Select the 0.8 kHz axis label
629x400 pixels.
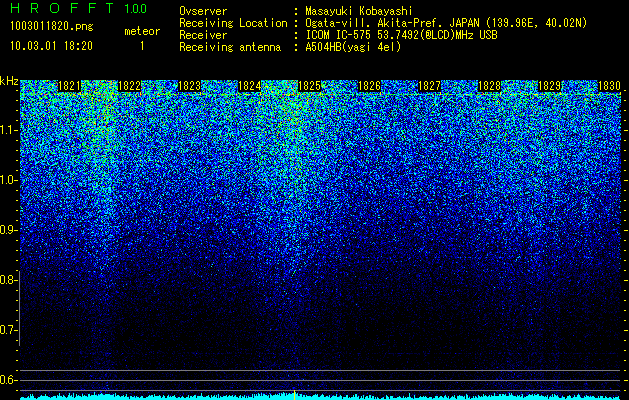(x=8, y=280)
